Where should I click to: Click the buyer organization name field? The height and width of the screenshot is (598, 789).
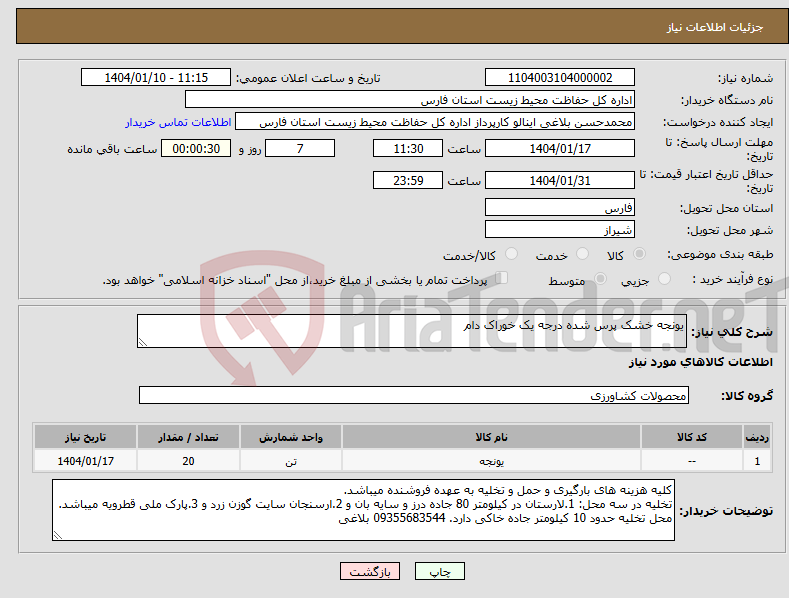point(410,100)
